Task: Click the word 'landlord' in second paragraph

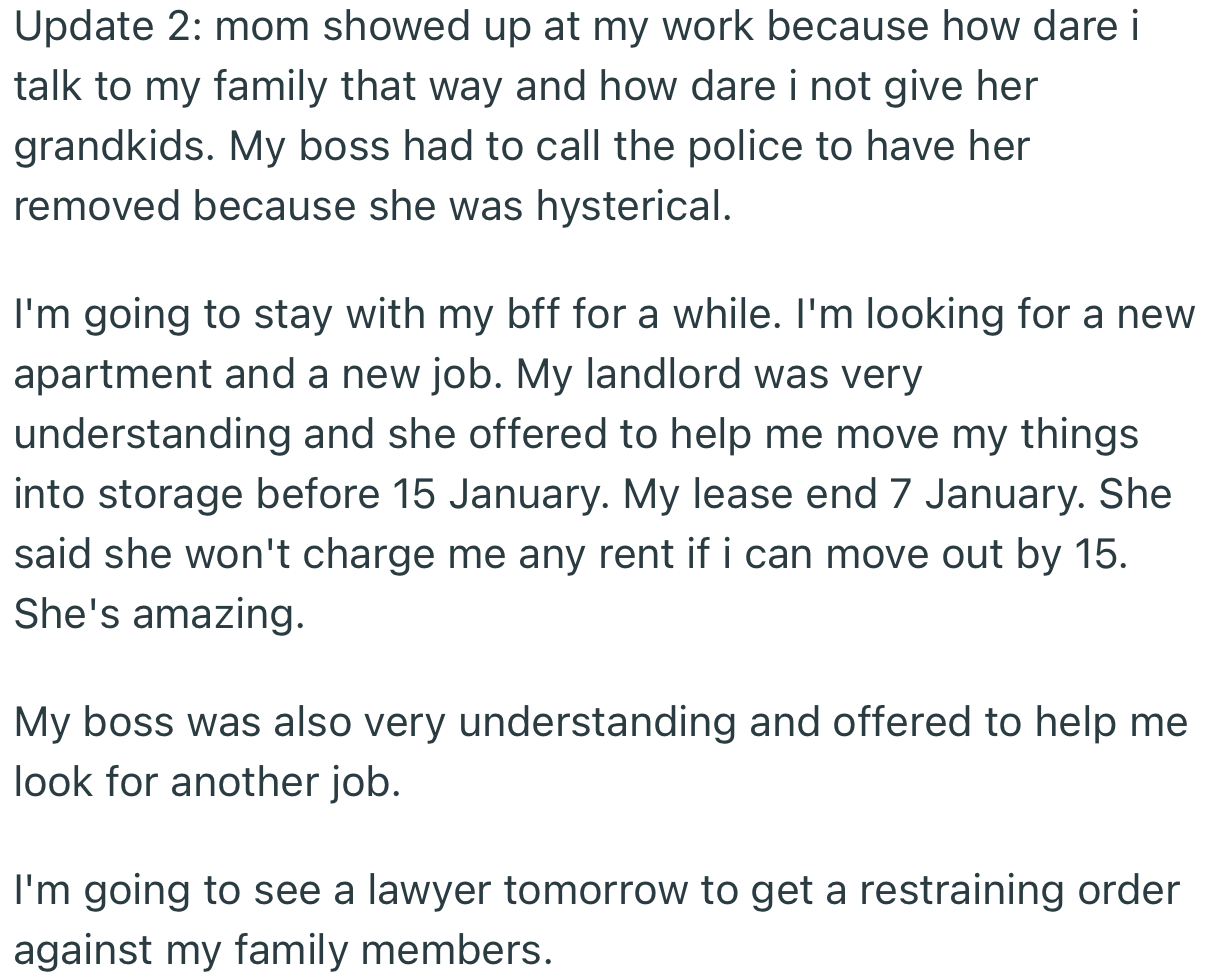Action: pos(660,375)
